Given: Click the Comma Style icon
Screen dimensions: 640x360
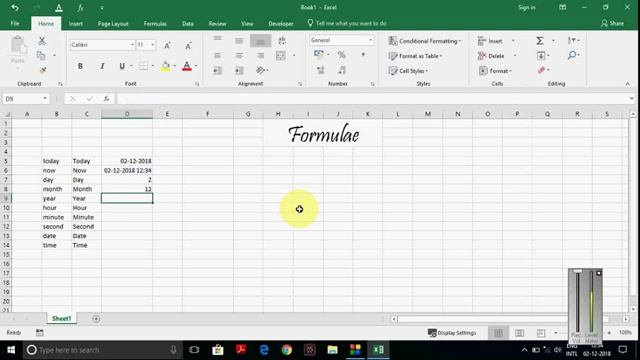Looking at the screenshot, I should point(363,55).
